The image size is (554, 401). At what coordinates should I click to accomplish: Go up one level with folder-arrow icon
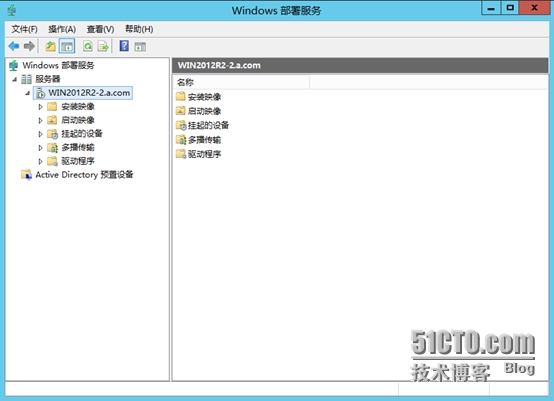[51, 46]
